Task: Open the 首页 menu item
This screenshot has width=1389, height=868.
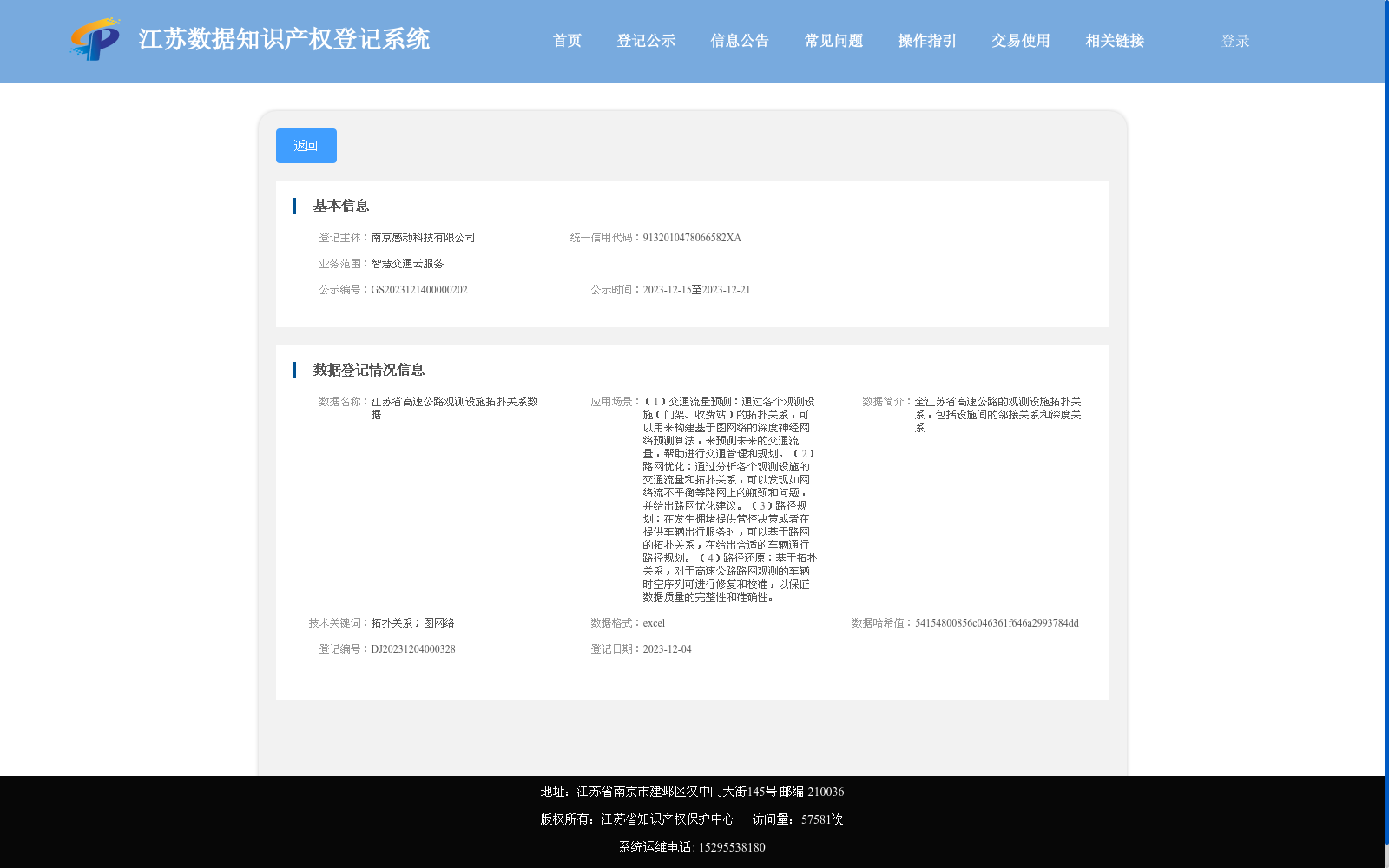Action: pyautogui.click(x=567, y=41)
